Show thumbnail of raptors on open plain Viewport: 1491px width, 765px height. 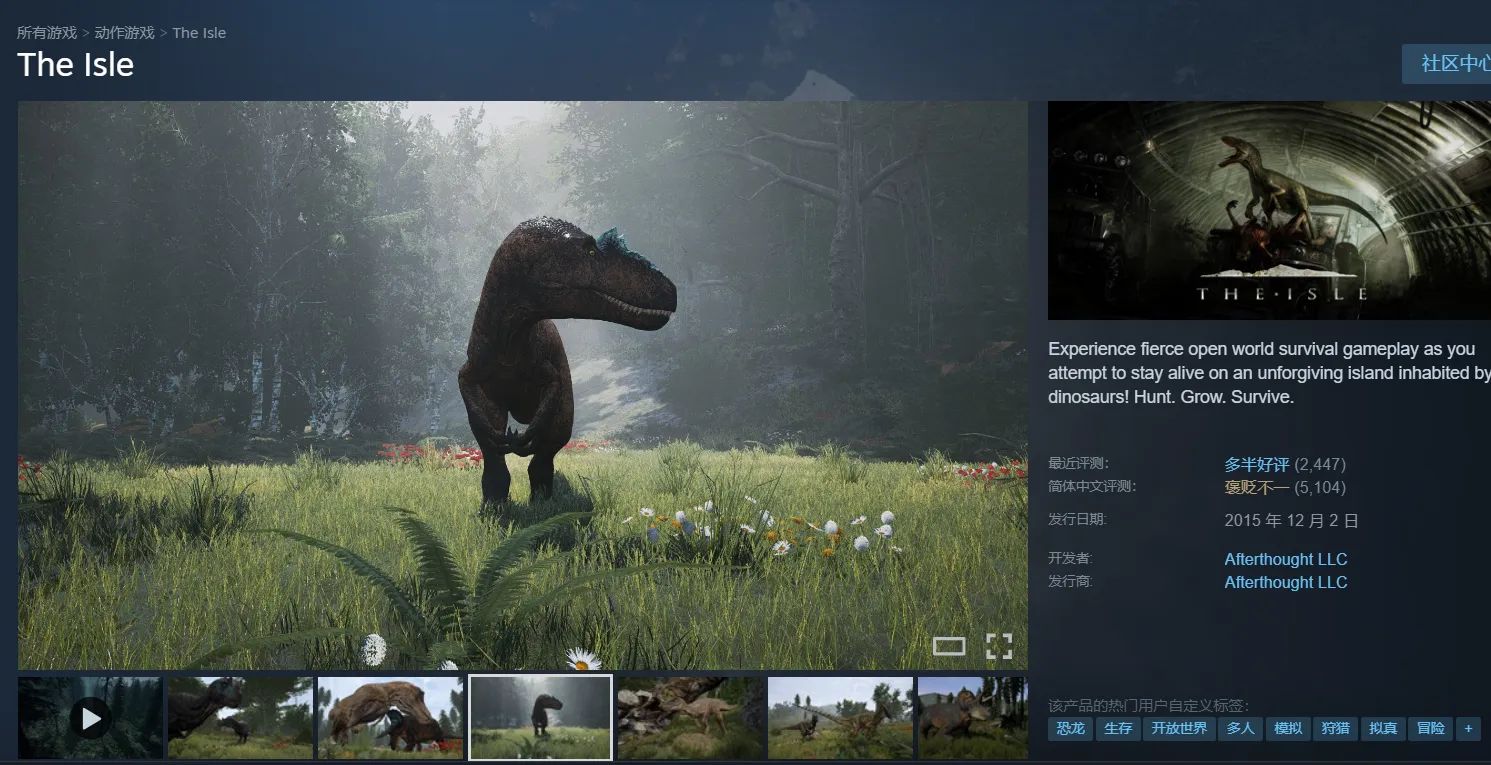tap(840, 718)
